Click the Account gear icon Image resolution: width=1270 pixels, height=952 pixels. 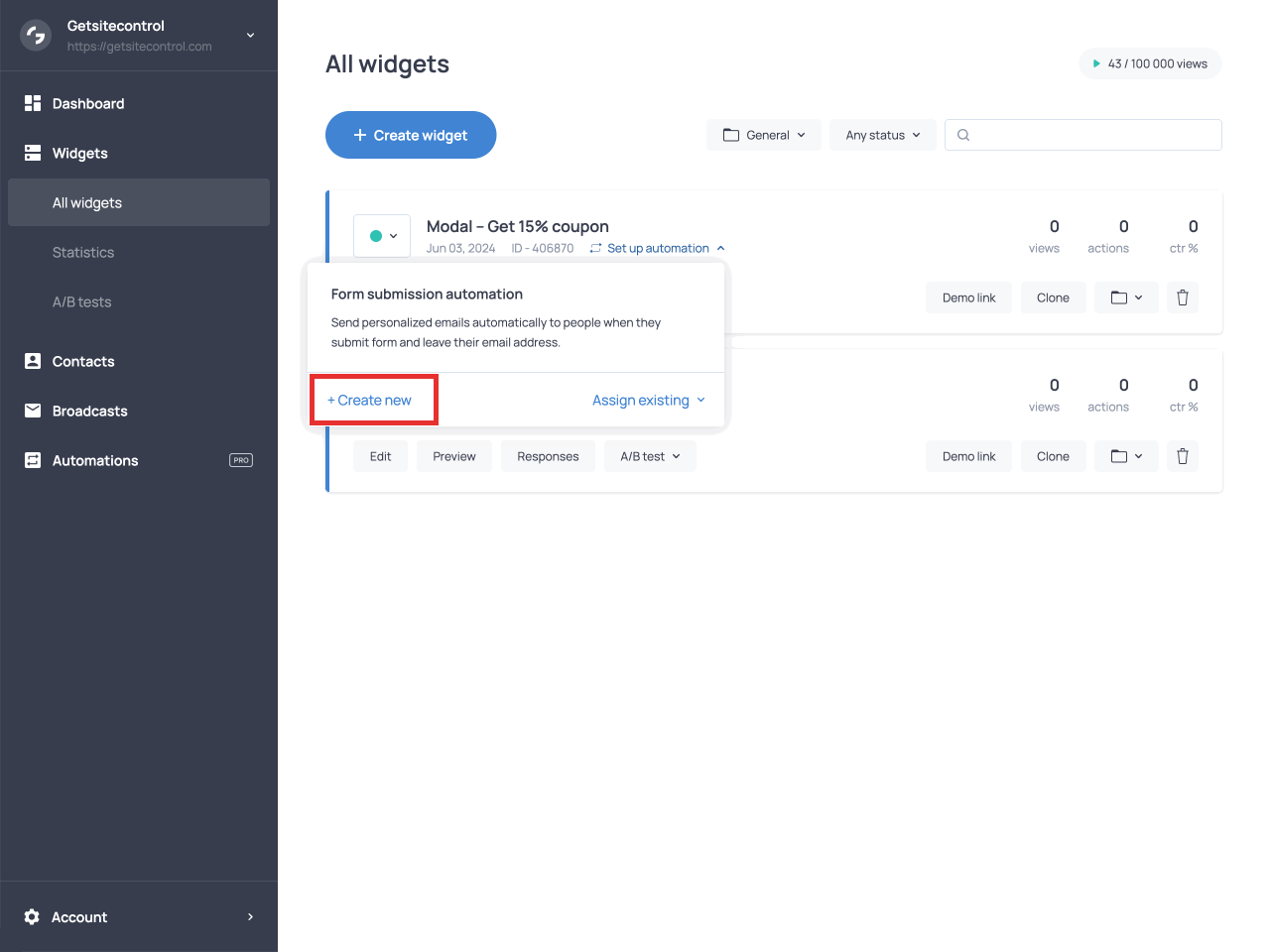pyautogui.click(x=32, y=917)
